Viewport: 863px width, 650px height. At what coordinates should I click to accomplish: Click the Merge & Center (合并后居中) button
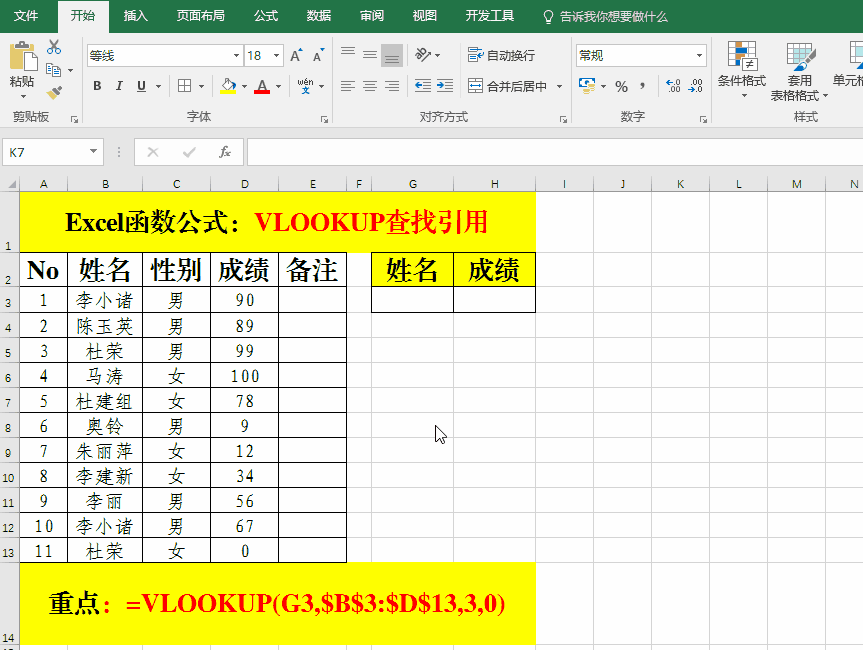point(507,86)
